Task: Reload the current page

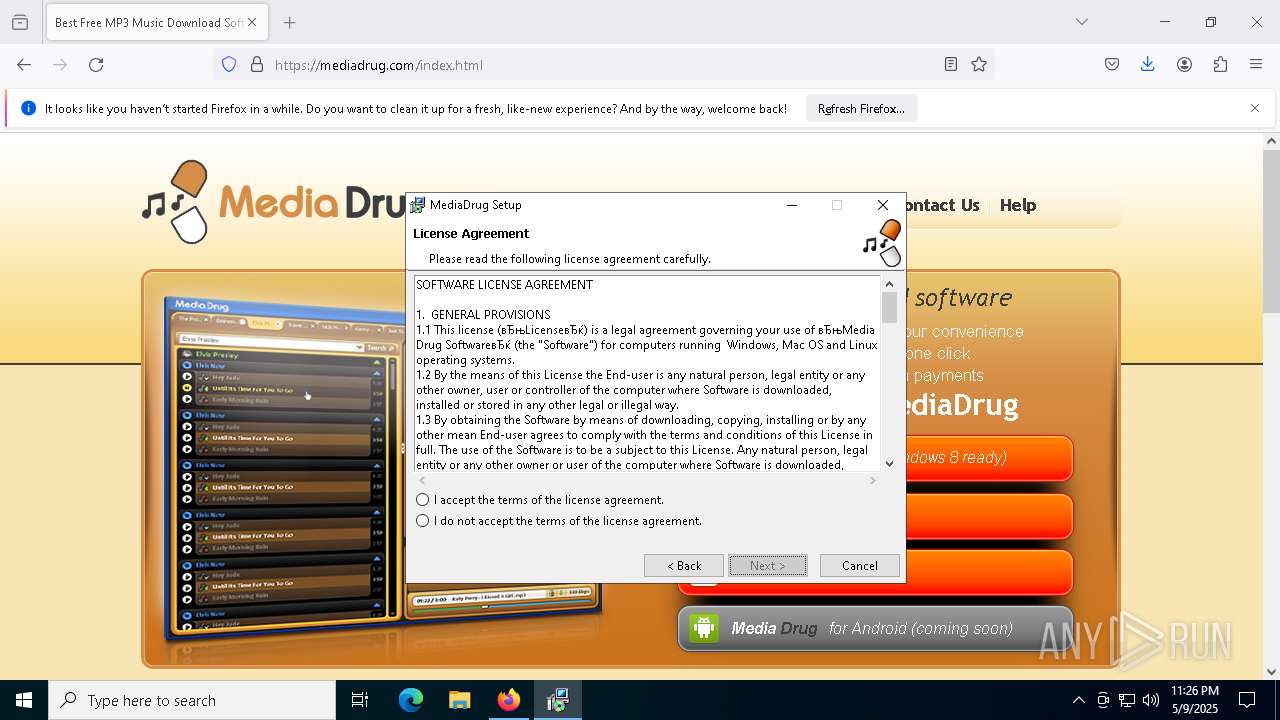Action: [x=96, y=65]
